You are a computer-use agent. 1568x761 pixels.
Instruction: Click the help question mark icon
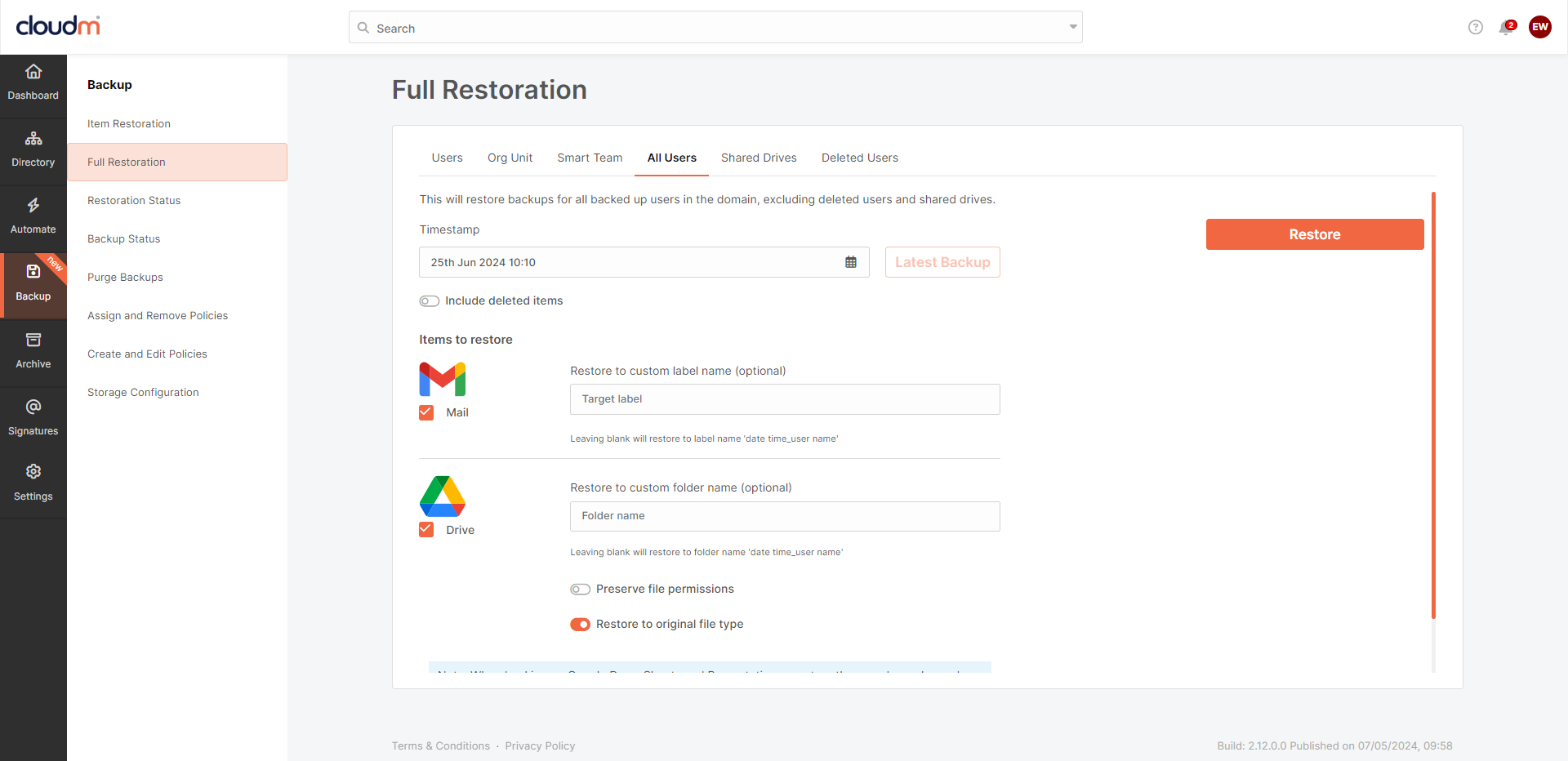pos(1475,28)
